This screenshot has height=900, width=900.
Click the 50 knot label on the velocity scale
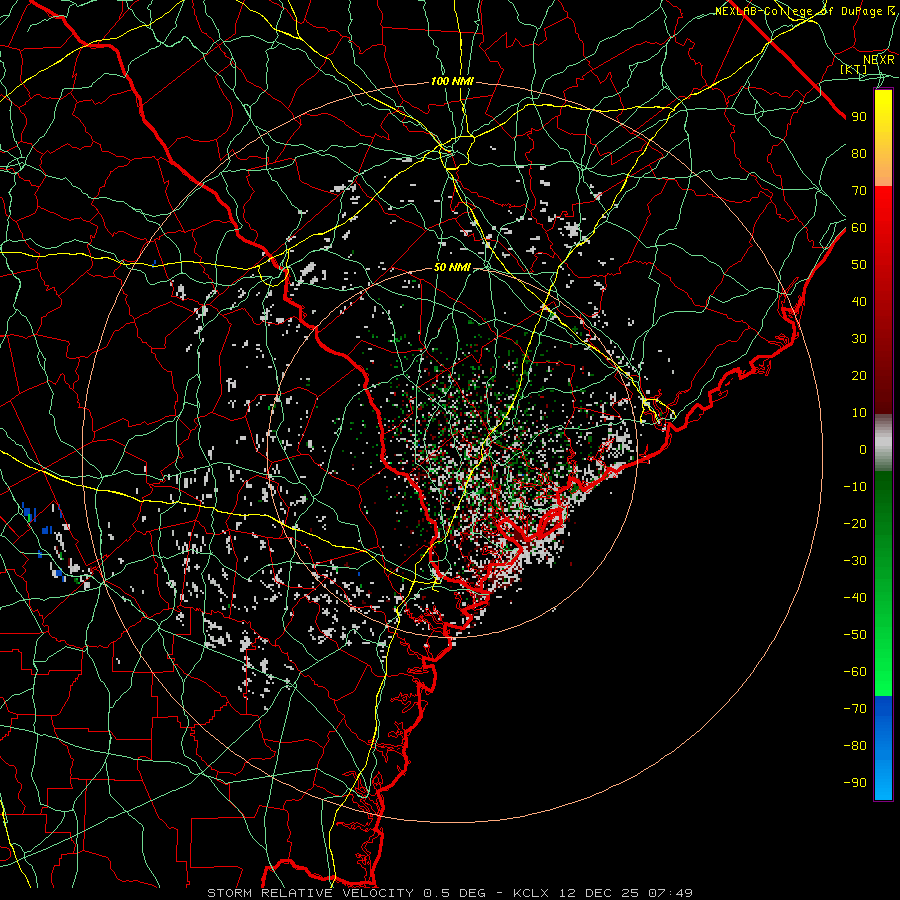(859, 265)
